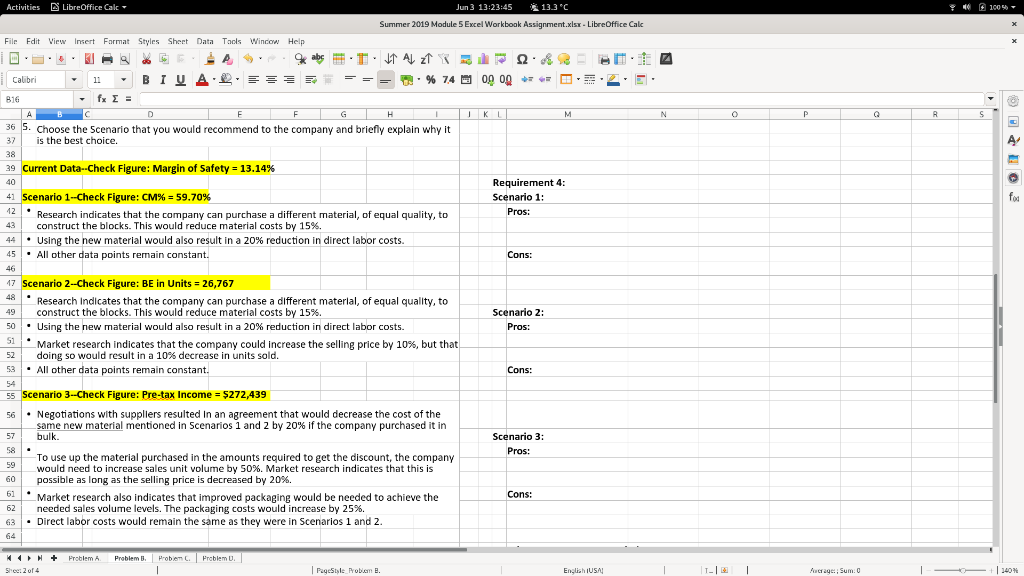Insert an image
The image size is (1024, 576).
466,59
